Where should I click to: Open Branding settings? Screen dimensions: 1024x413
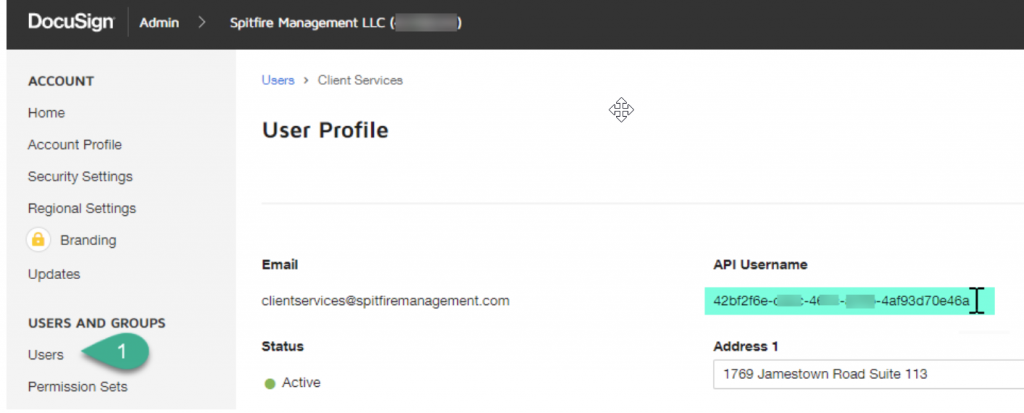[x=88, y=240]
